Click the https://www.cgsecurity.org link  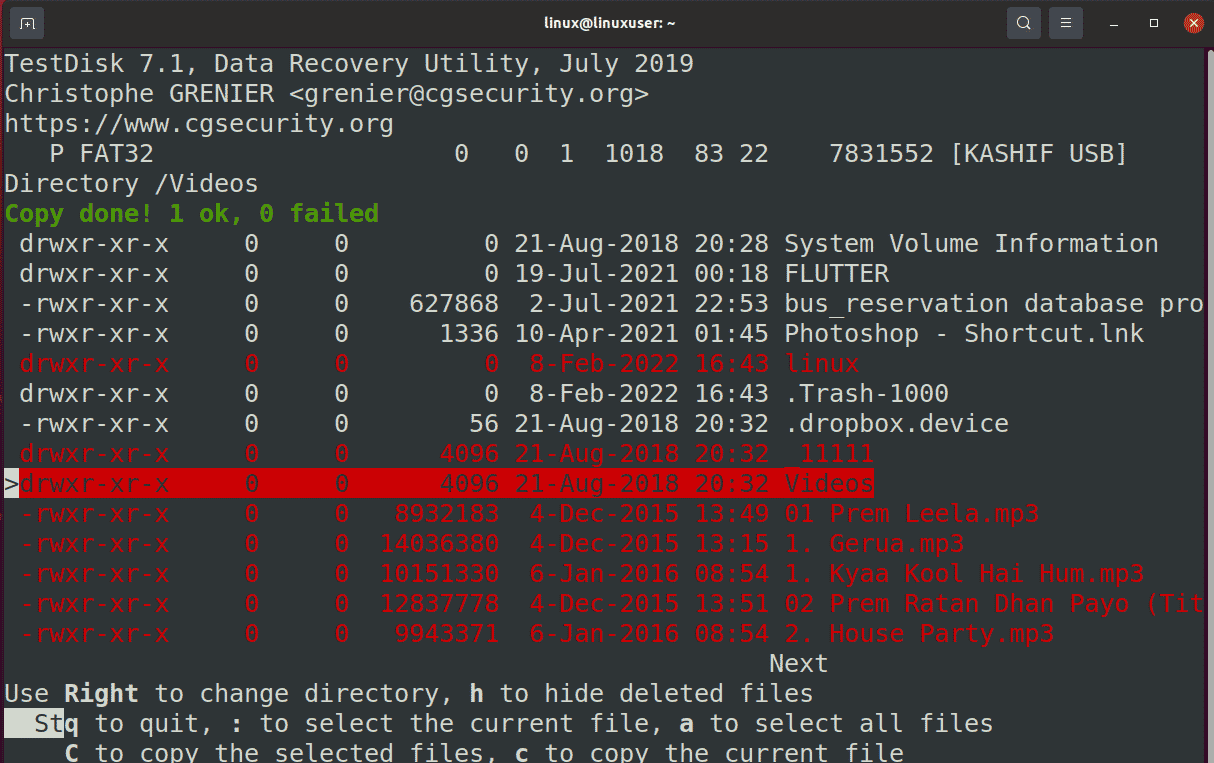199,124
